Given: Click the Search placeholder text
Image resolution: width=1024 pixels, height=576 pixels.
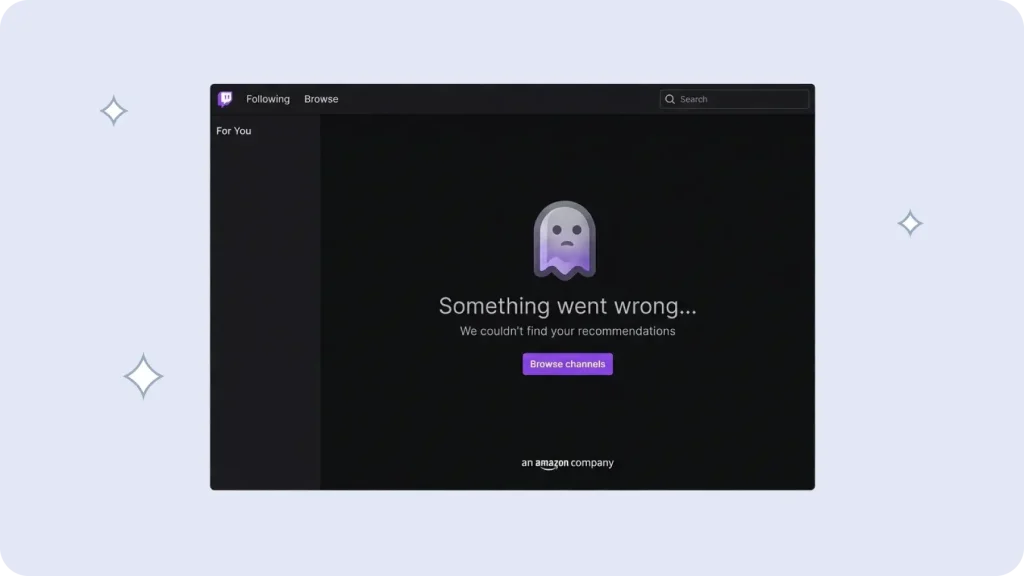Looking at the screenshot, I should pos(693,99).
